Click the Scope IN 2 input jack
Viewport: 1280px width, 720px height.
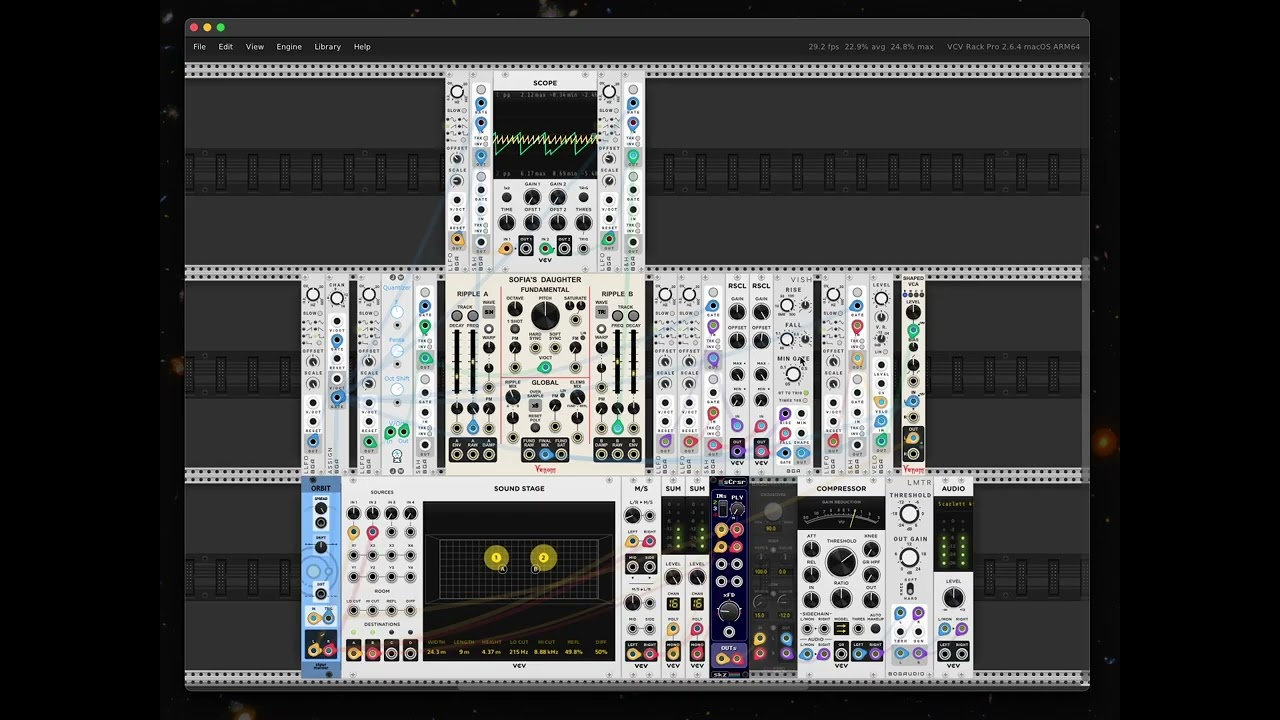point(545,248)
